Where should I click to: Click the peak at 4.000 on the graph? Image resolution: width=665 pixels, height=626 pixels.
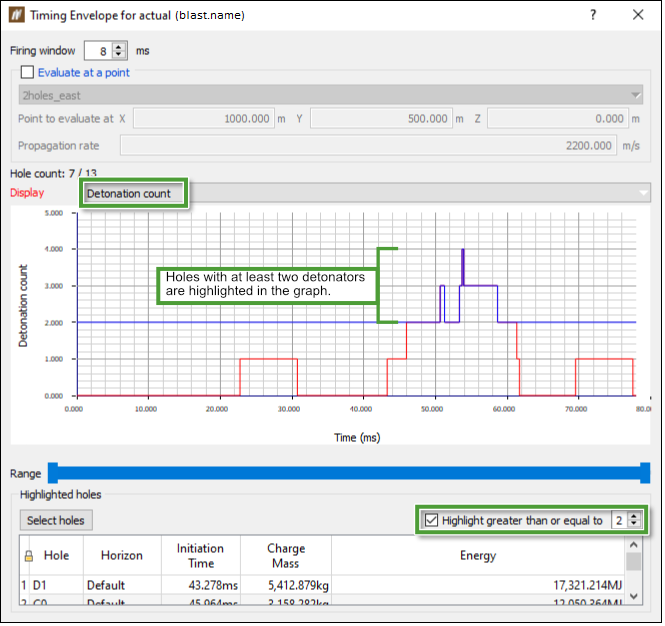tap(463, 249)
